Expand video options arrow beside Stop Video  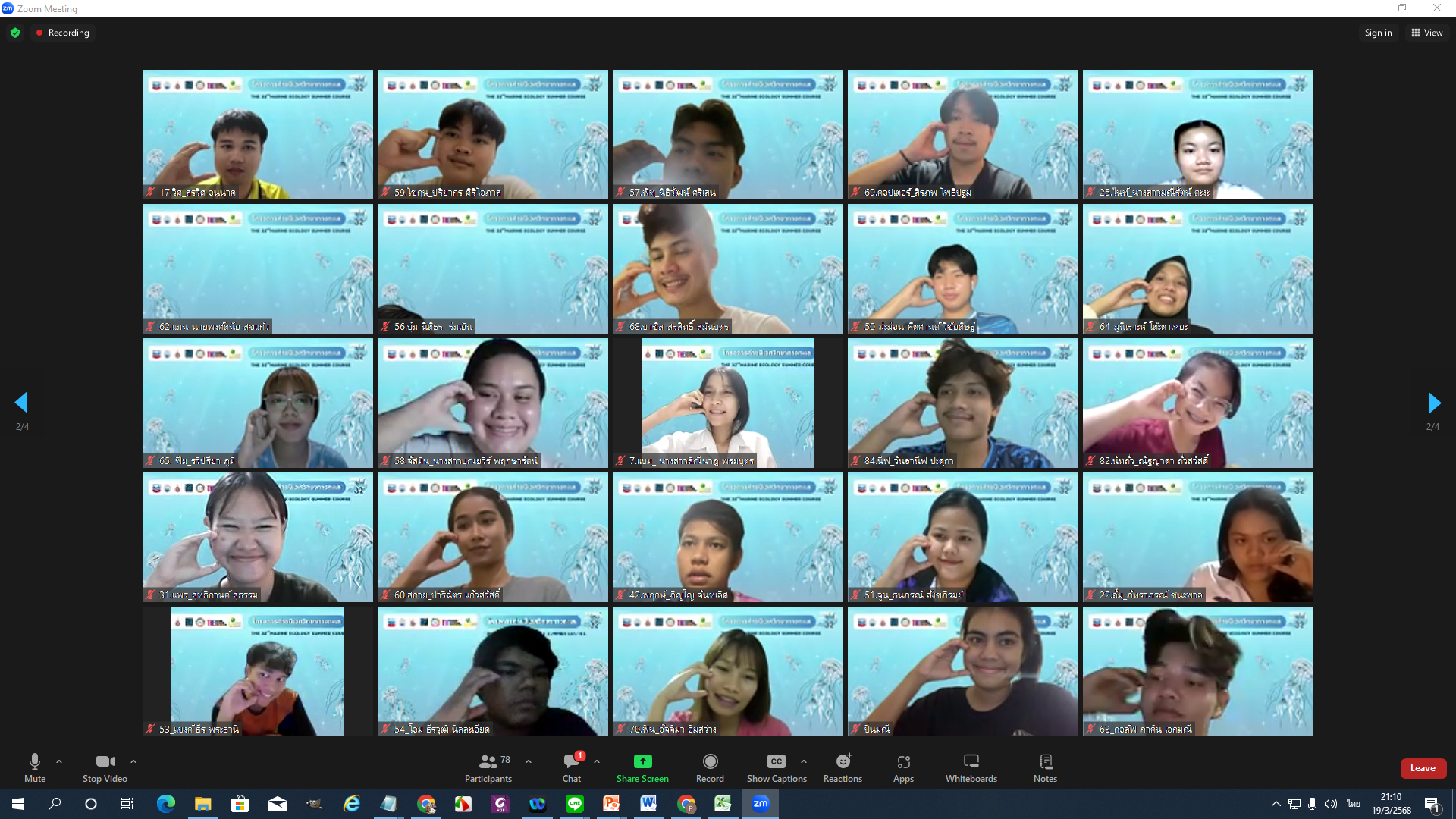click(133, 761)
